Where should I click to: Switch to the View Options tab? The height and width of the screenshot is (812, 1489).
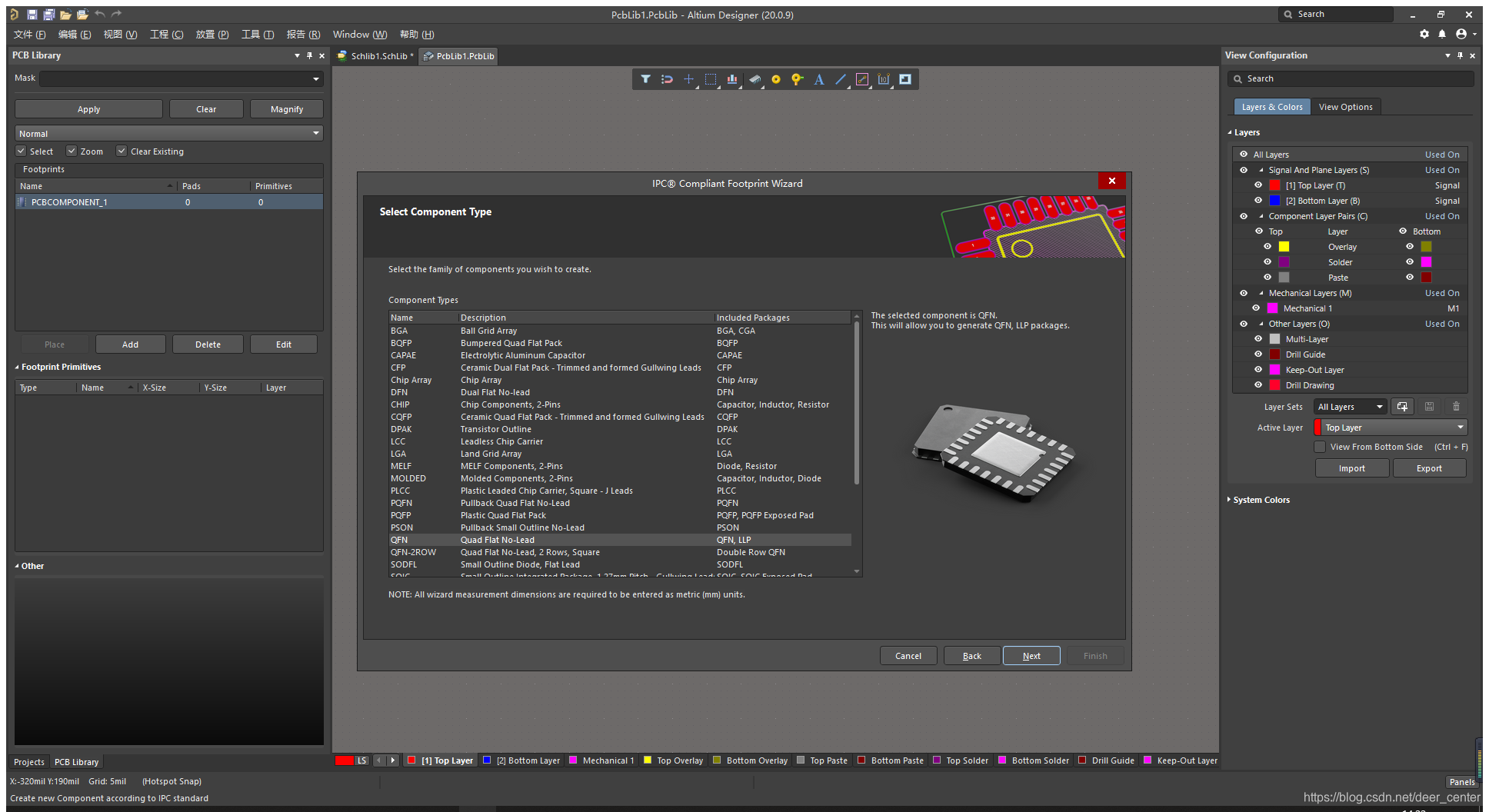(1345, 107)
